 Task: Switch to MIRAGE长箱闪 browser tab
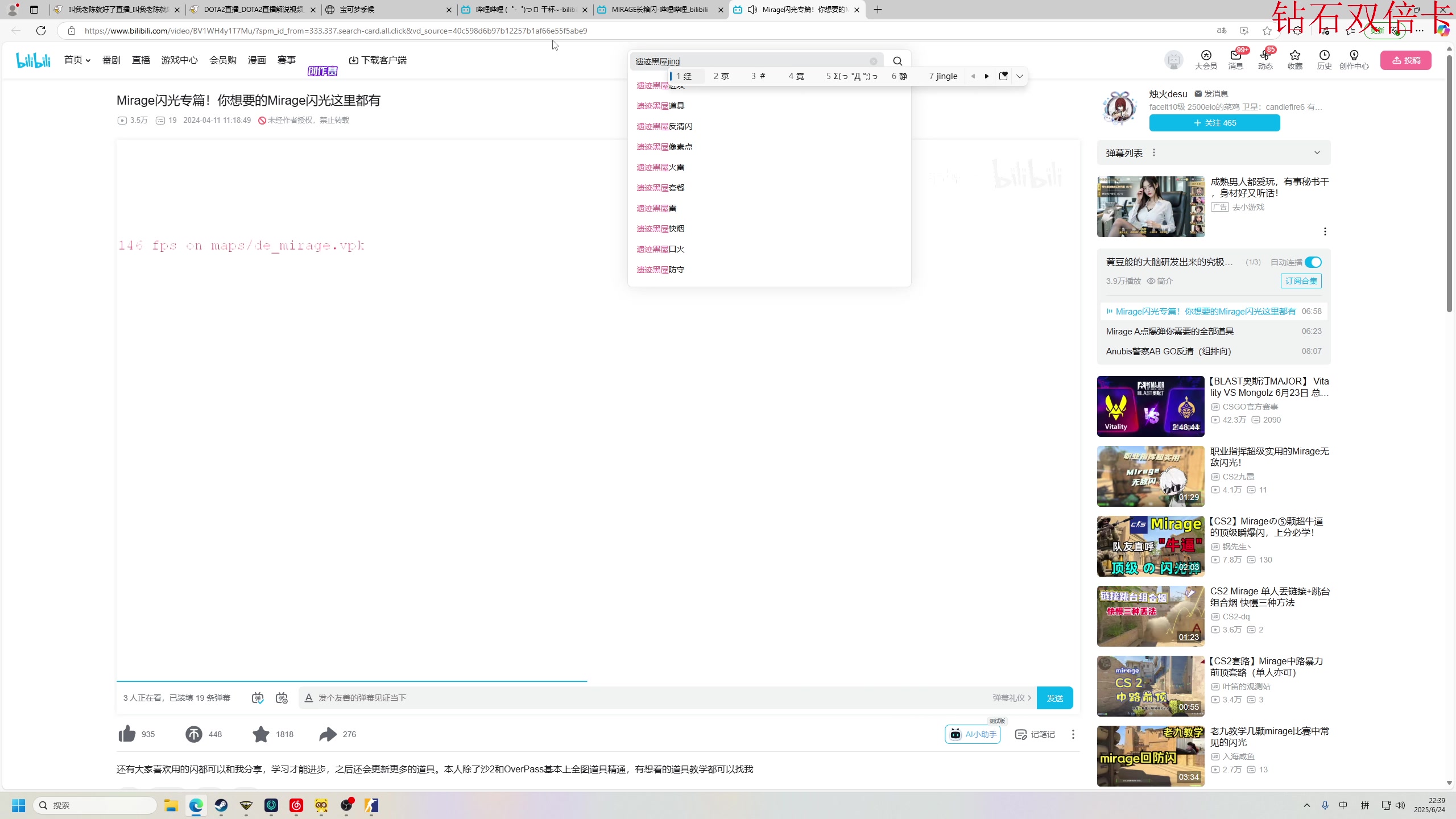[x=660, y=10]
